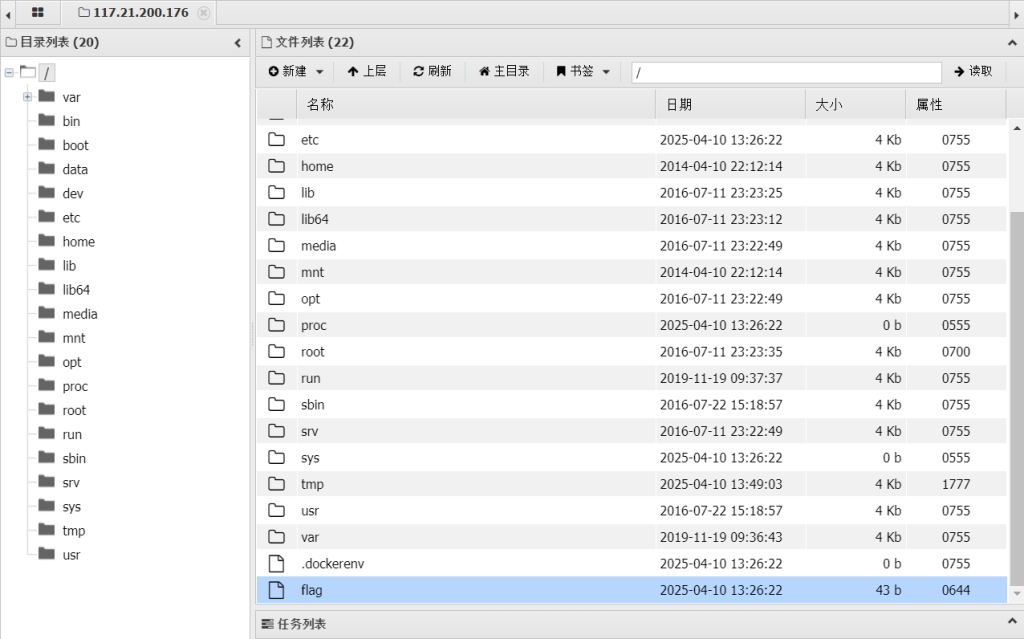The height and width of the screenshot is (639, 1024).
Task: Click root folder icon in file list
Action: 277,352
